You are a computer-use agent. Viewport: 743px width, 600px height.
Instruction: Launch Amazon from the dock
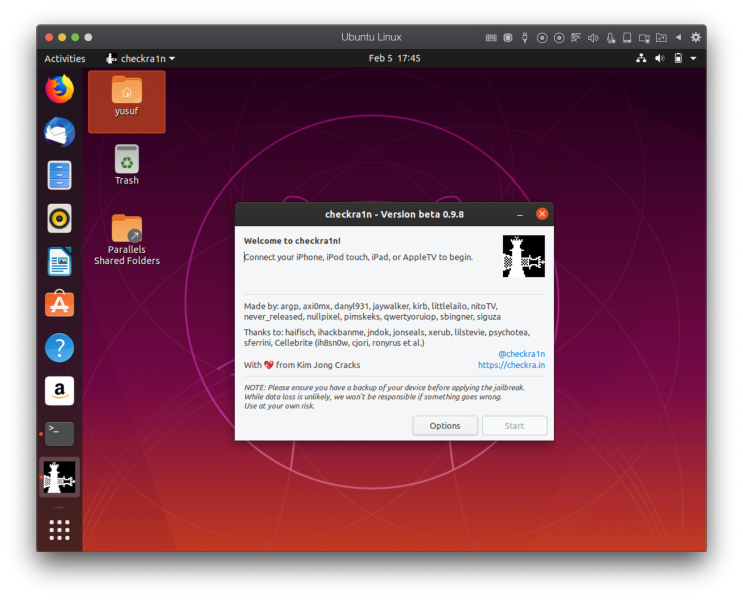click(x=59, y=391)
